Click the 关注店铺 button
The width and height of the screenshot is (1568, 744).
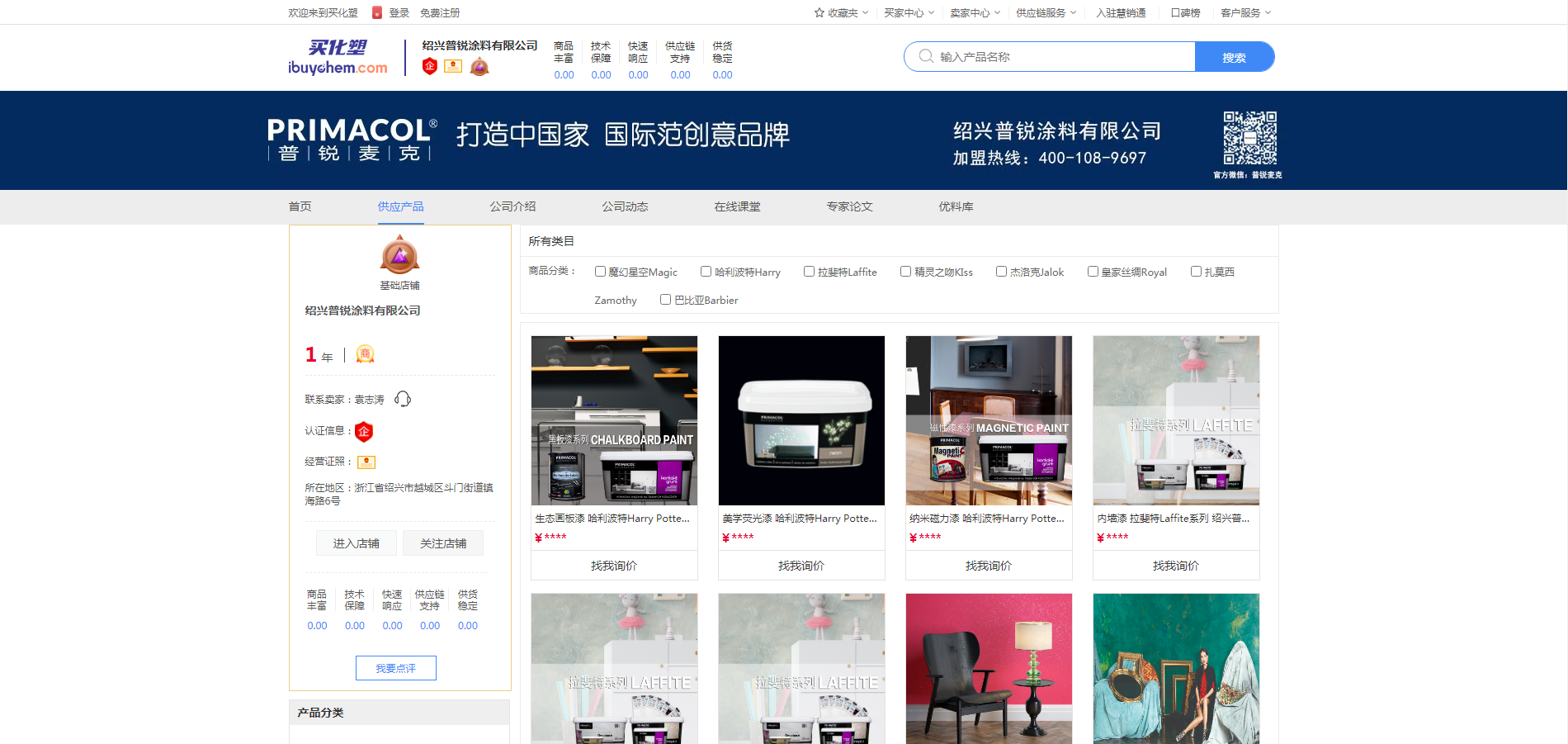pos(443,543)
